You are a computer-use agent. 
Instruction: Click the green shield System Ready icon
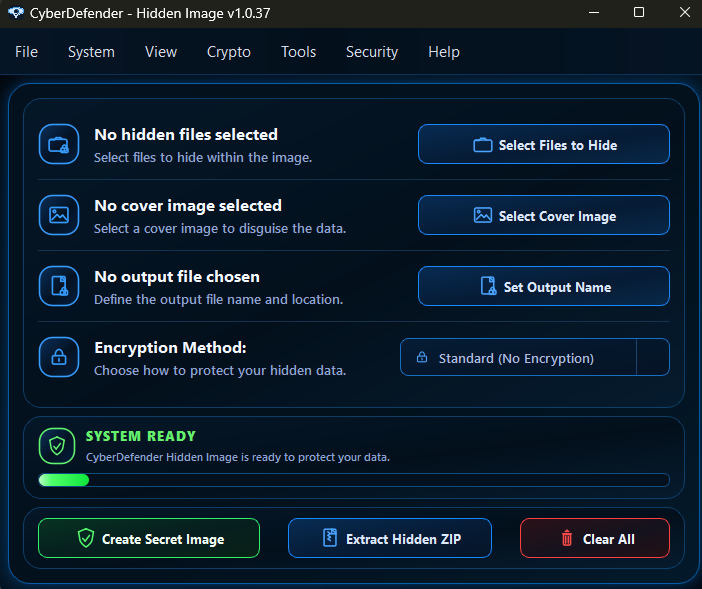point(57,446)
